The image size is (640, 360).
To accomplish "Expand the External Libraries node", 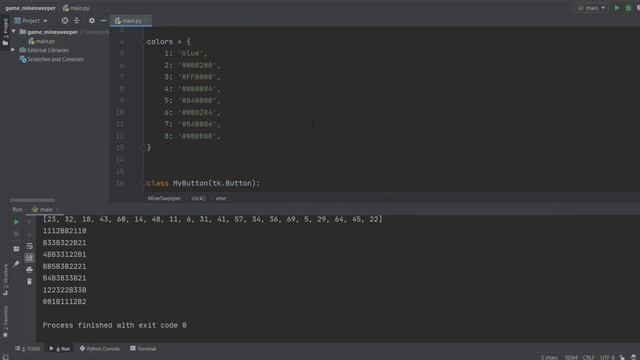I will (x=13, y=50).
